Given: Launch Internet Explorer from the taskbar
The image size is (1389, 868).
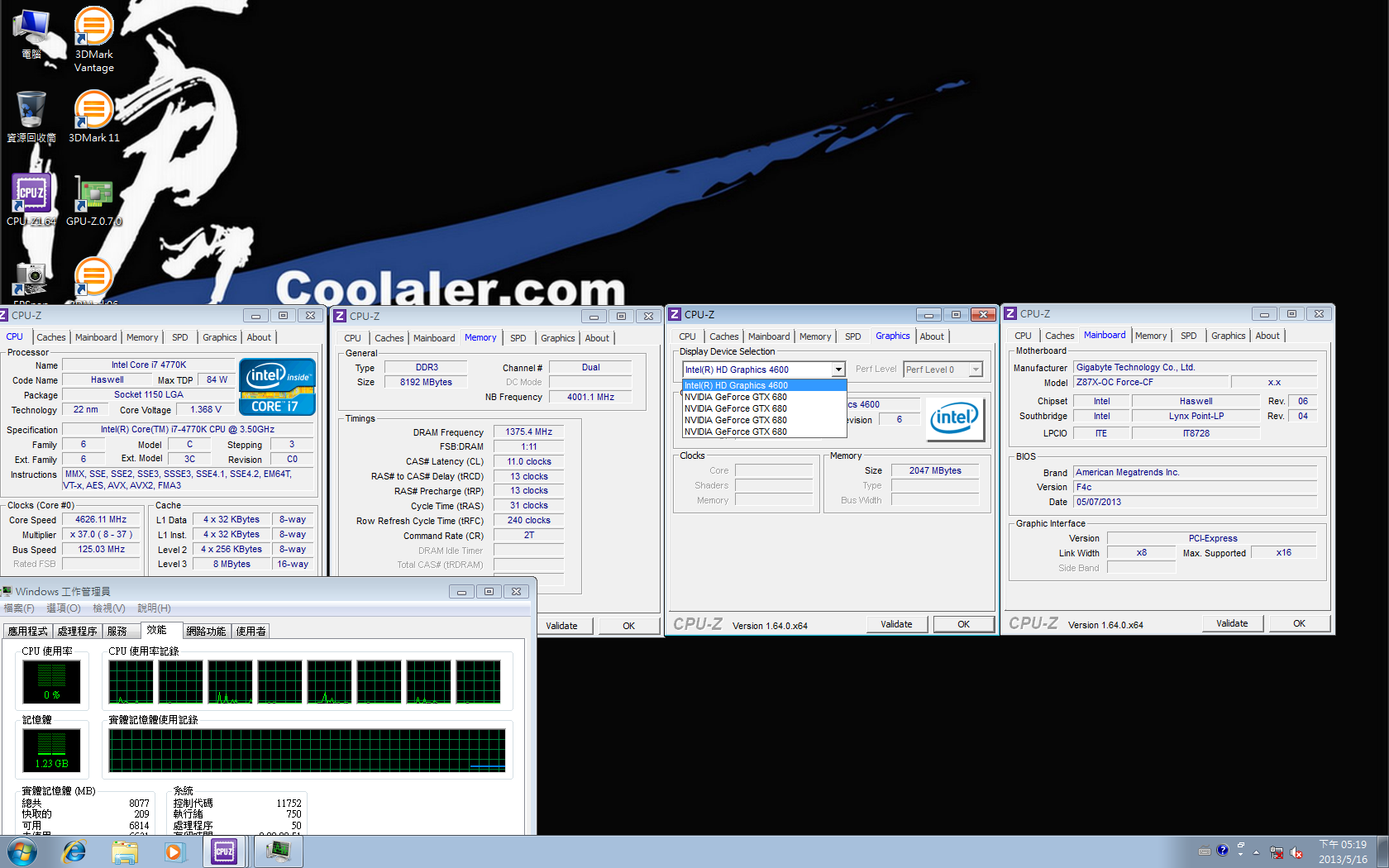Looking at the screenshot, I should click(x=74, y=851).
